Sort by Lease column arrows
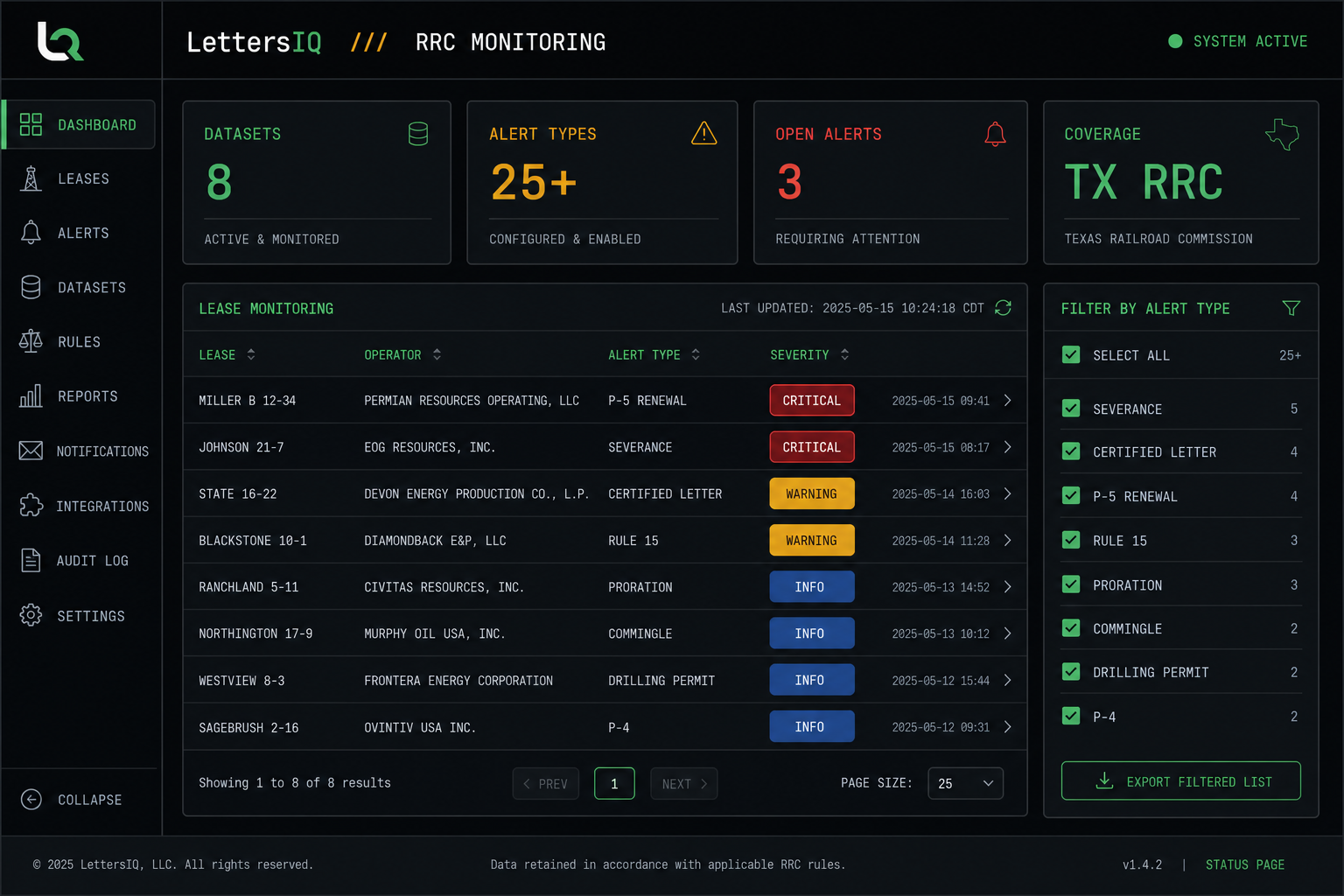Image resolution: width=1344 pixels, height=896 pixels. pyautogui.click(x=251, y=354)
